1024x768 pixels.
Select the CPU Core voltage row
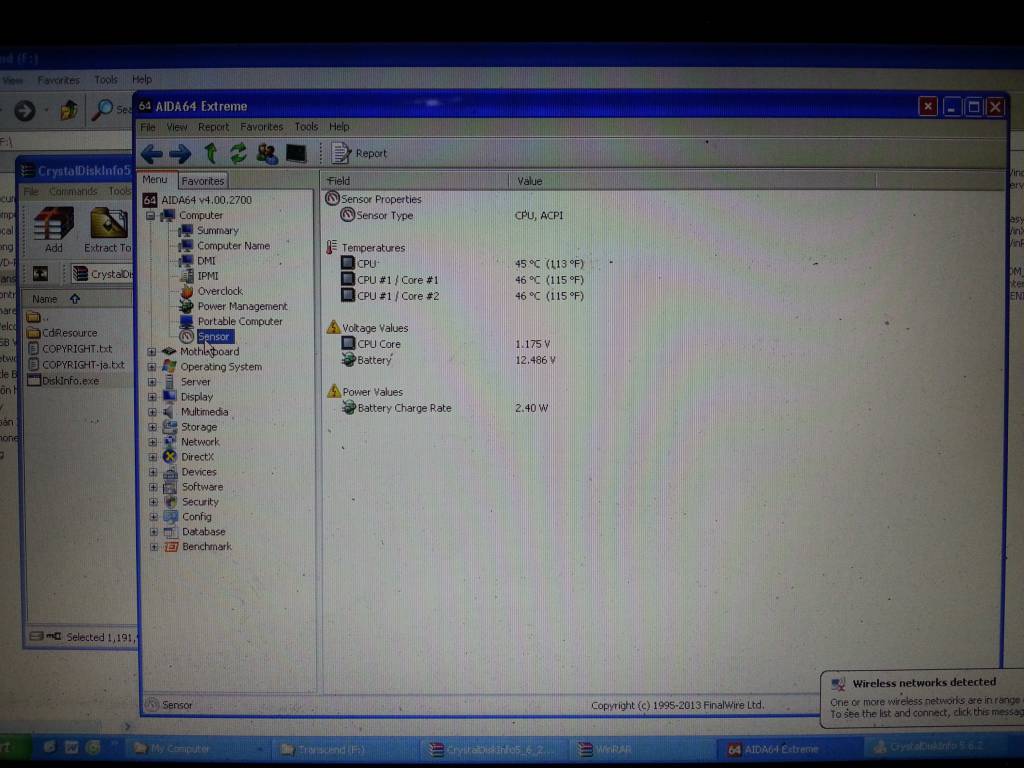[445, 344]
